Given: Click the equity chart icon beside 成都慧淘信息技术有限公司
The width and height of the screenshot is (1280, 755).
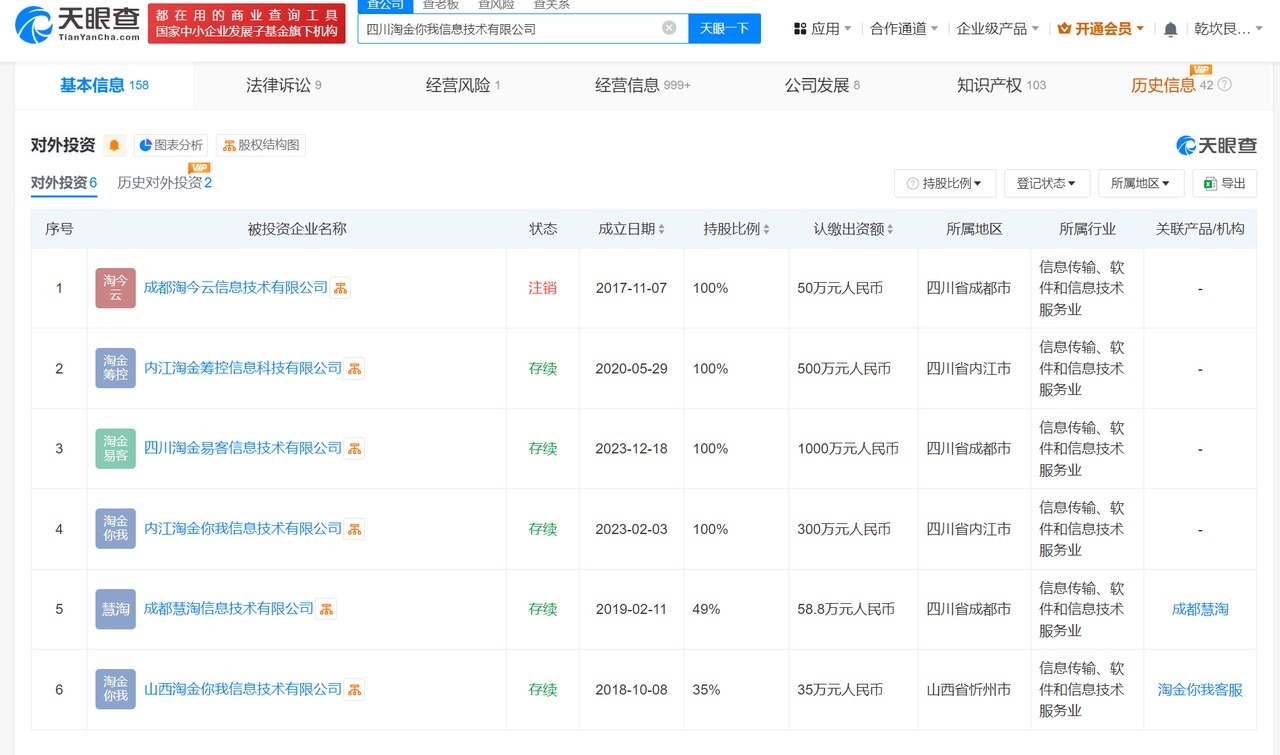Looking at the screenshot, I should coord(327,608).
